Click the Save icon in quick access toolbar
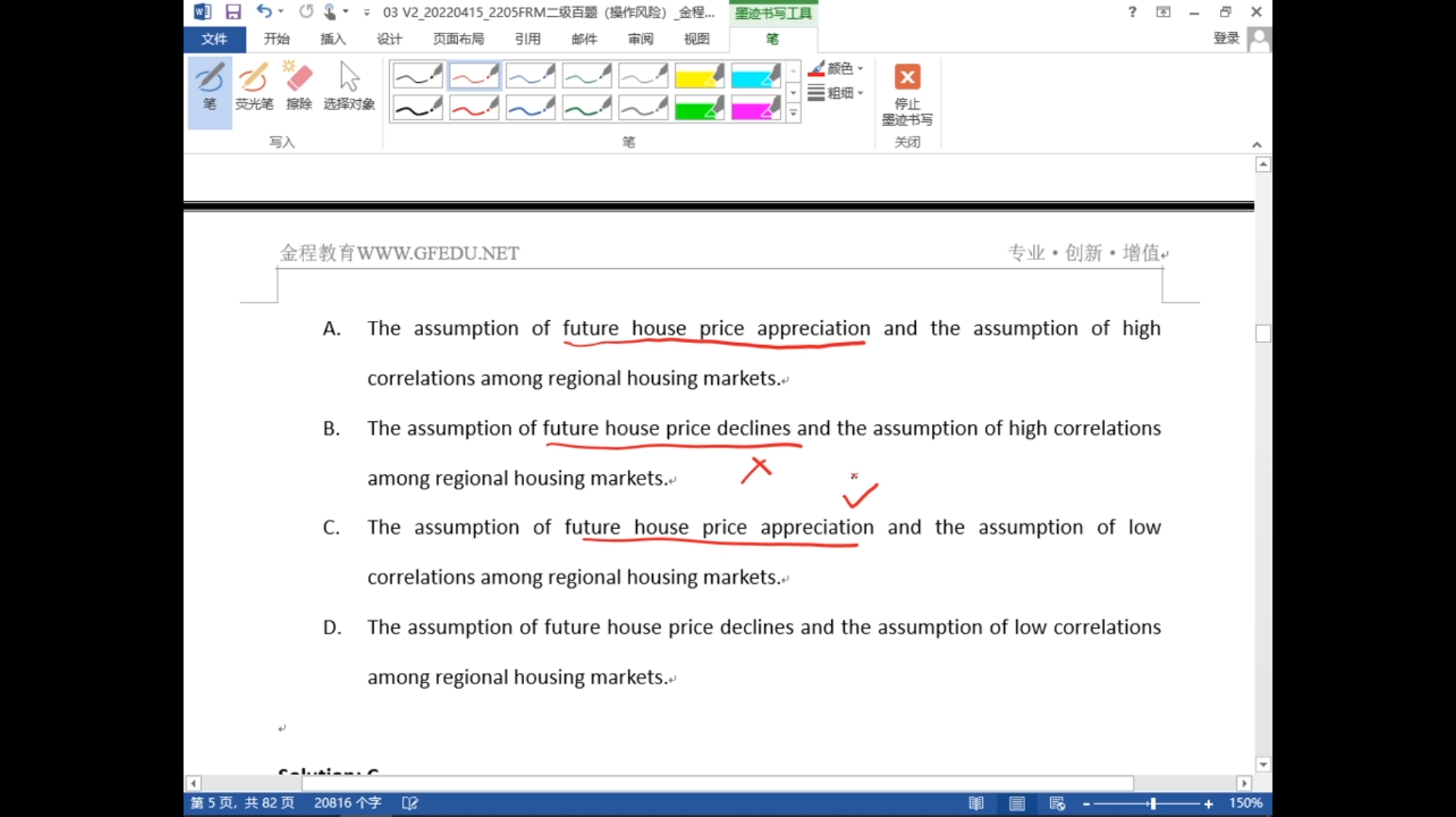The width and height of the screenshot is (1456, 817). coord(233,12)
